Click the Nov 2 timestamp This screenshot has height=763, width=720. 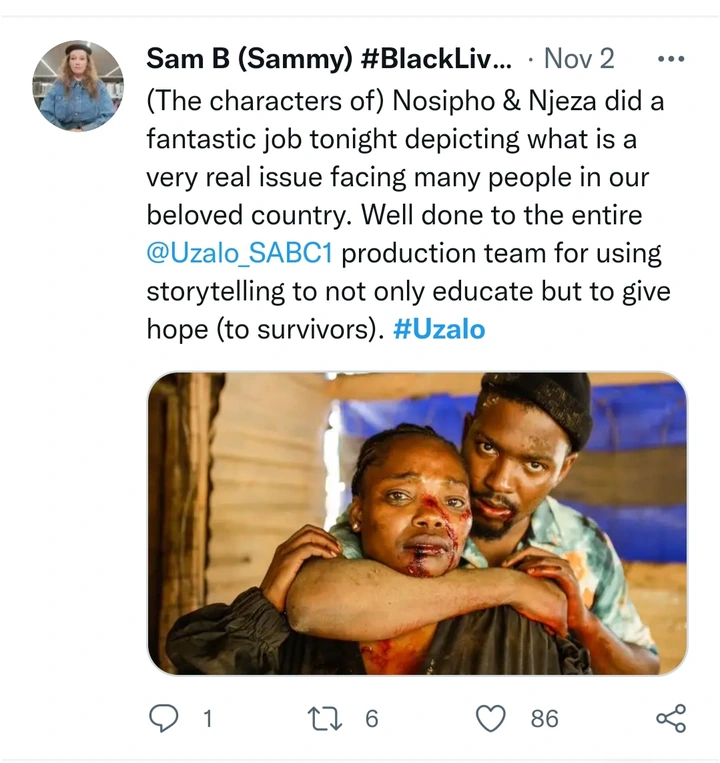(579, 59)
